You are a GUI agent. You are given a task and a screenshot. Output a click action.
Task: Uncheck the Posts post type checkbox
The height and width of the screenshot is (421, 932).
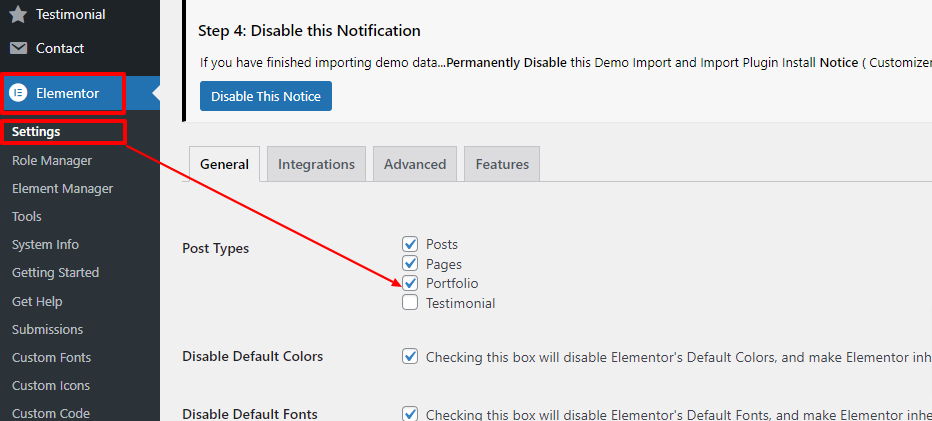point(410,244)
